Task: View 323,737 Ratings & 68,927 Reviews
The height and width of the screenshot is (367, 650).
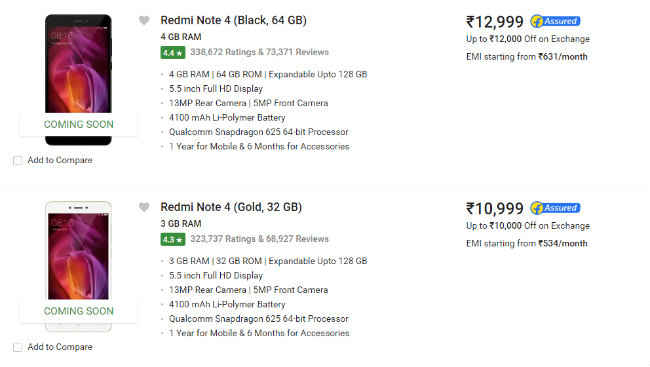Action: [259, 239]
